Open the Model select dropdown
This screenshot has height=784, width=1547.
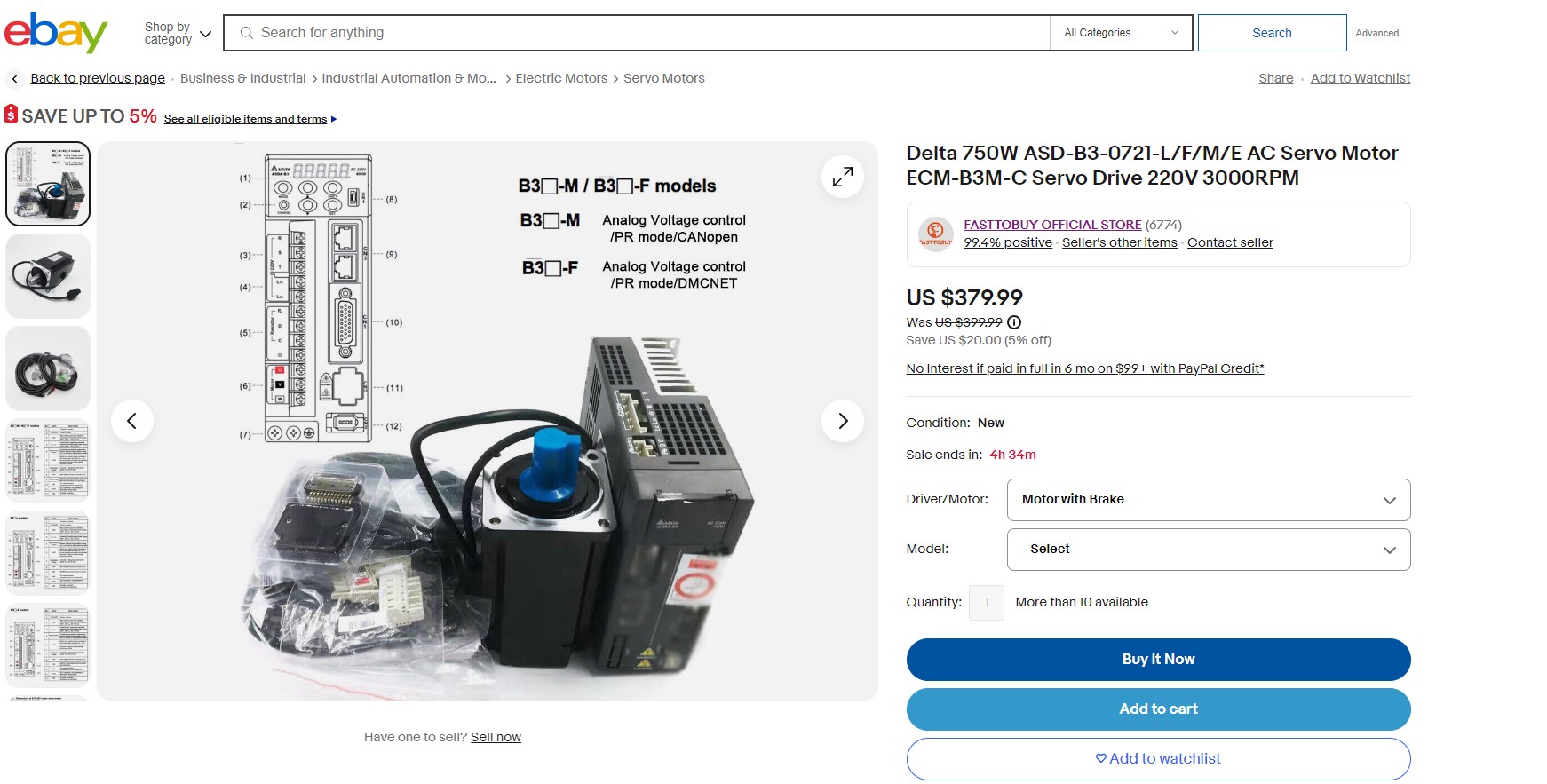(1209, 550)
